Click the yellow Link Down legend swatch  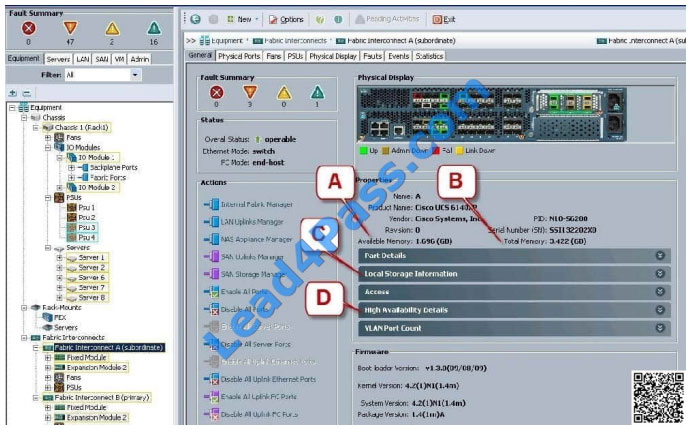coord(460,151)
